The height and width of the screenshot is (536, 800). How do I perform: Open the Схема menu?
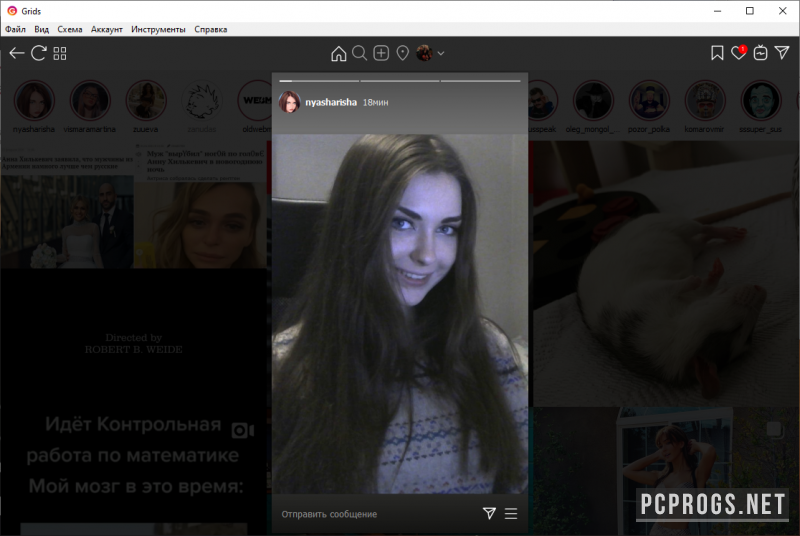(x=69, y=29)
